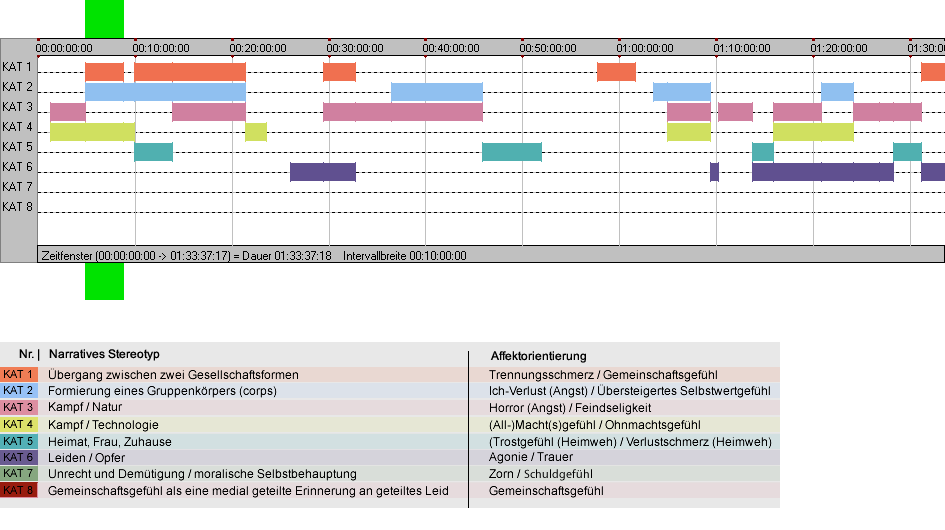The image size is (945, 530).
Task: Click the pink KAT 3 legend swatch
Action: (19, 407)
